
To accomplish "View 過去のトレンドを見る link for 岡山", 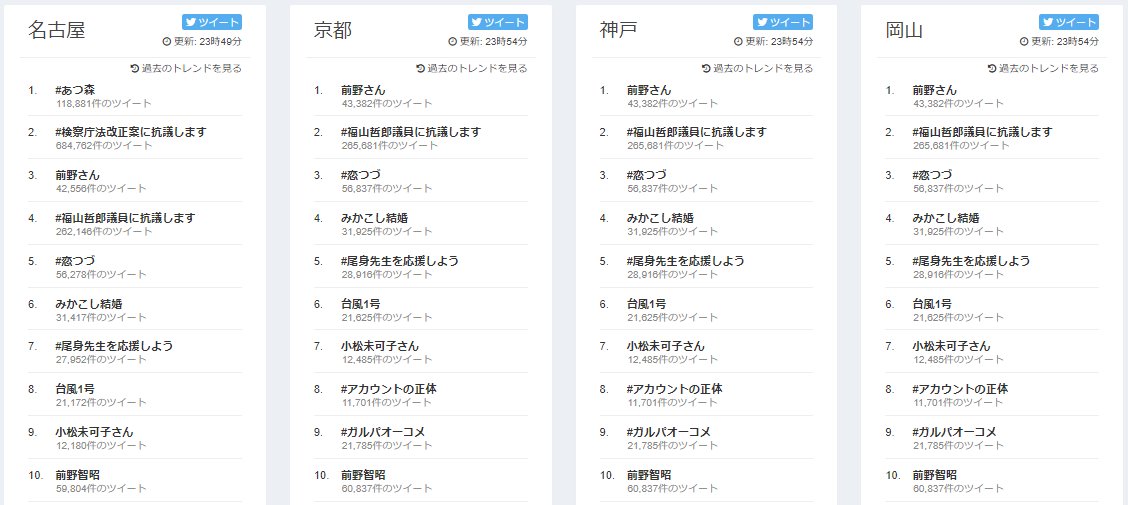I will point(1043,68).
